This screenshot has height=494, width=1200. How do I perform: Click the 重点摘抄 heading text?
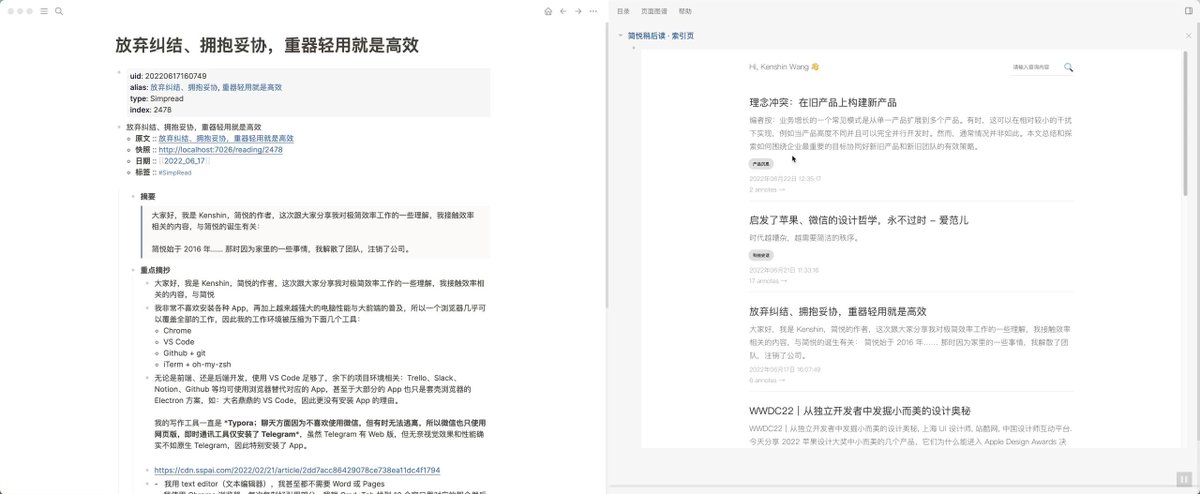click(155, 270)
